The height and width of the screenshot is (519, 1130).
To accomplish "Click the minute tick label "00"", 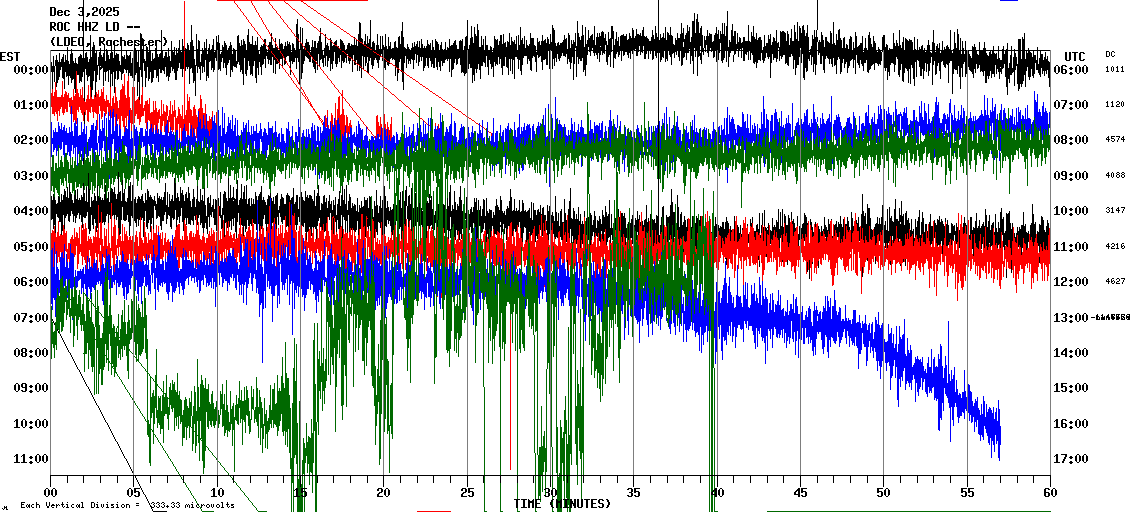I will click(50, 492).
